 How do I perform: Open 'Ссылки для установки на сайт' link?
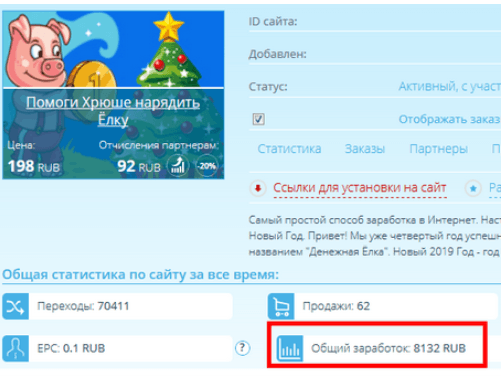[x=360, y=188]
